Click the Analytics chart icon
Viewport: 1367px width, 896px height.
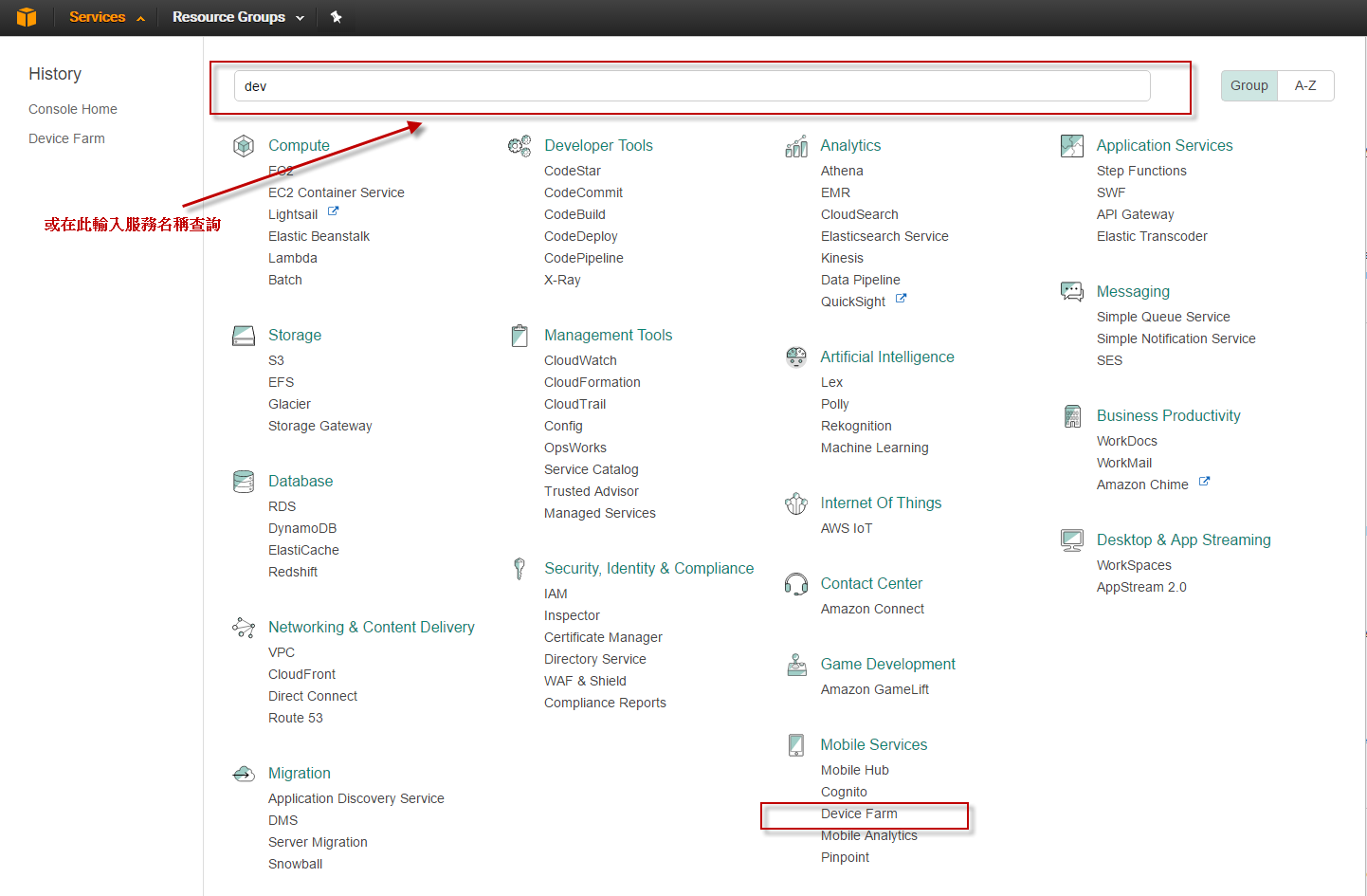pos(796,146)
